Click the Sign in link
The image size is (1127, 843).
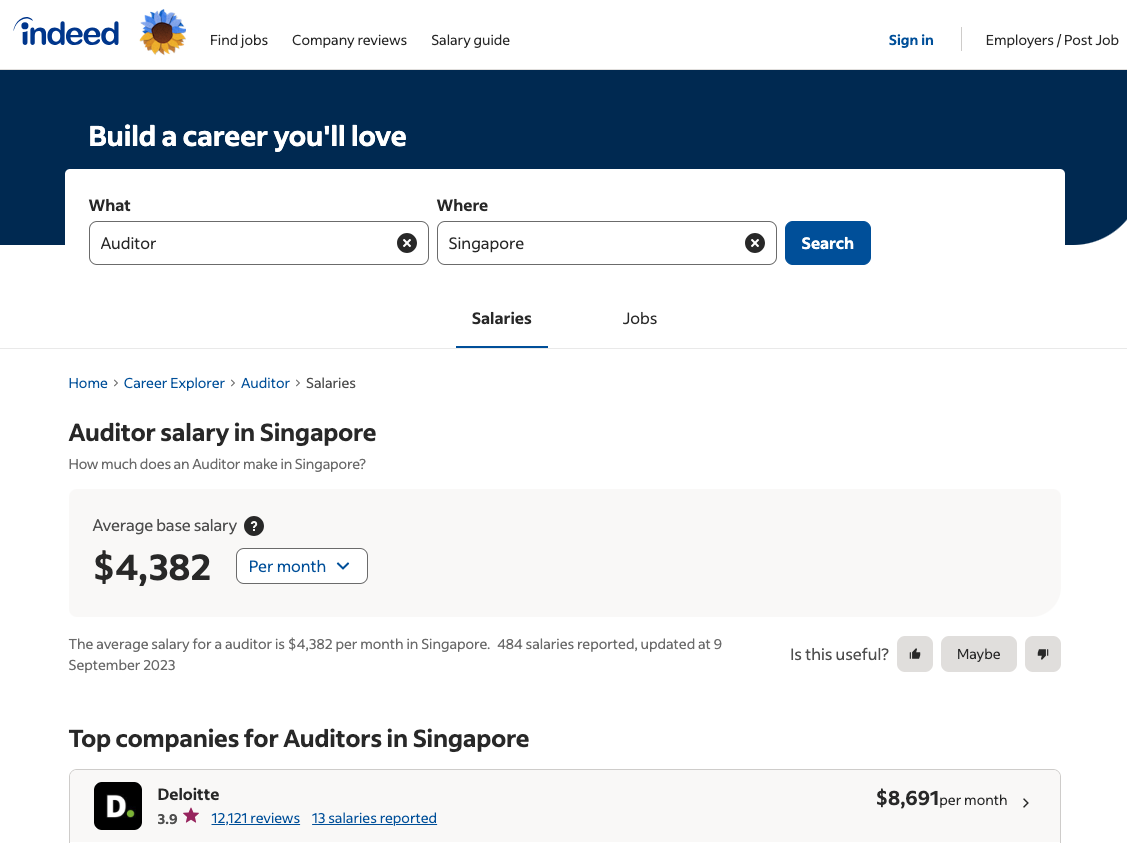click(911, 40)
